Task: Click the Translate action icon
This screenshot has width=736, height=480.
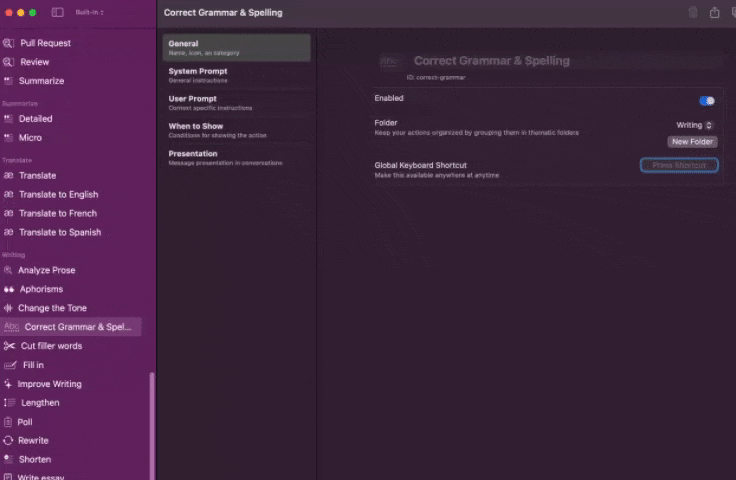Action: (8, 175)
